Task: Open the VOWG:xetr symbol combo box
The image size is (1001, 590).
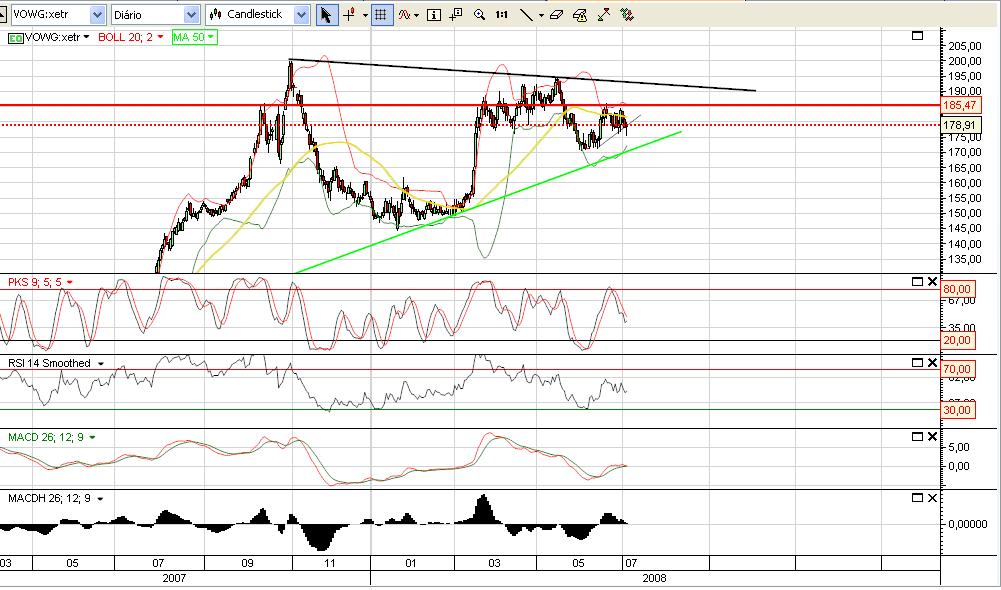Action: (x=97, y=14)
